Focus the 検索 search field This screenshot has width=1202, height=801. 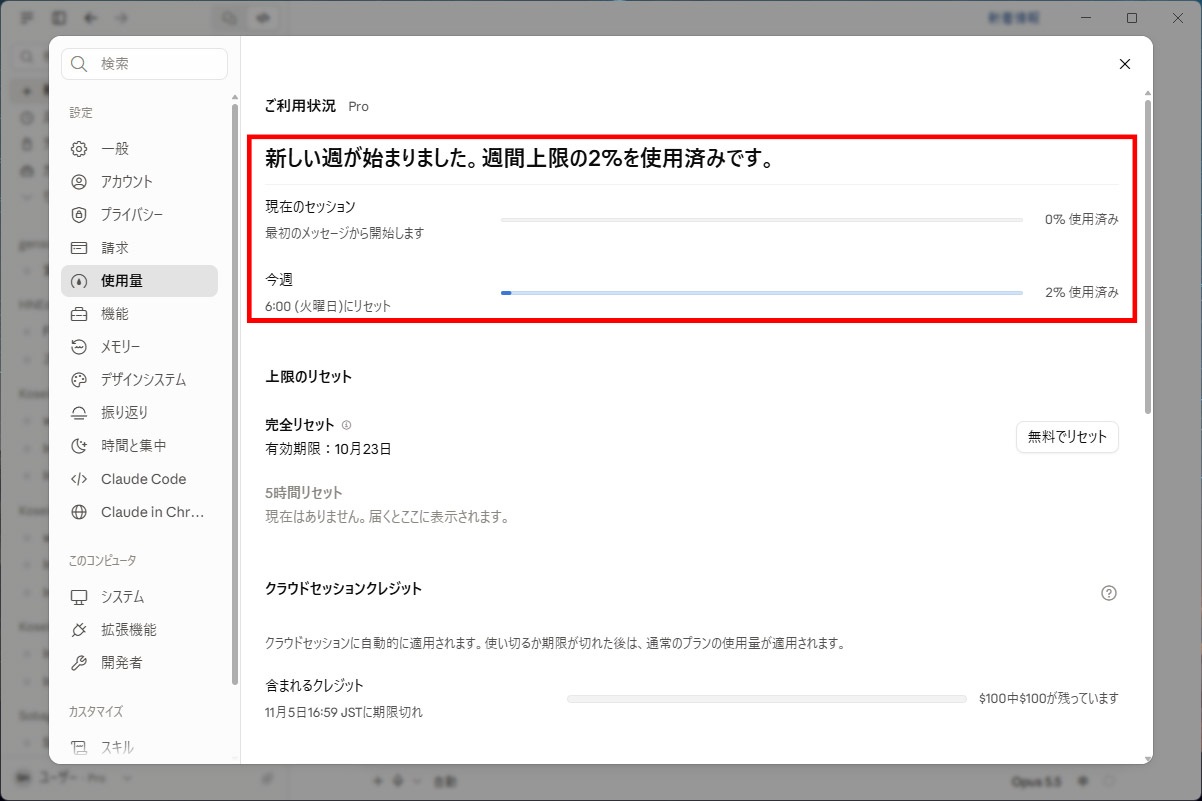(x=145, y=64)
